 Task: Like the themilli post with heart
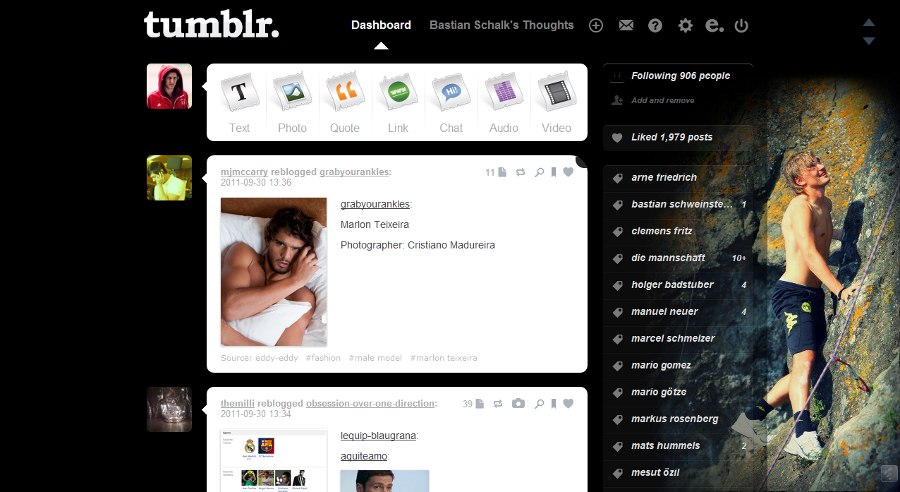coord(568,404)
